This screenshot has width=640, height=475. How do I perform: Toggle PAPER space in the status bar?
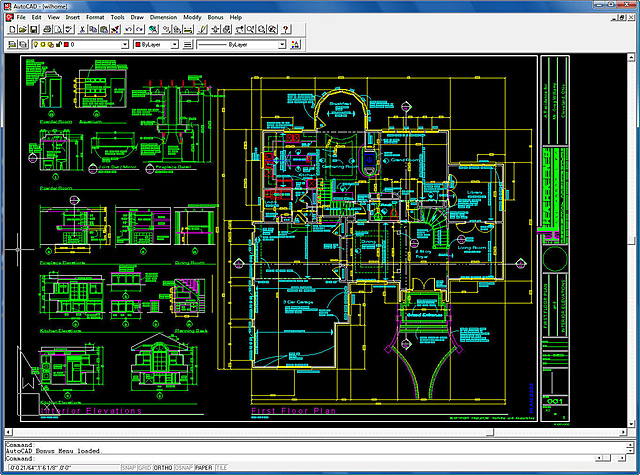coord(204,468)
